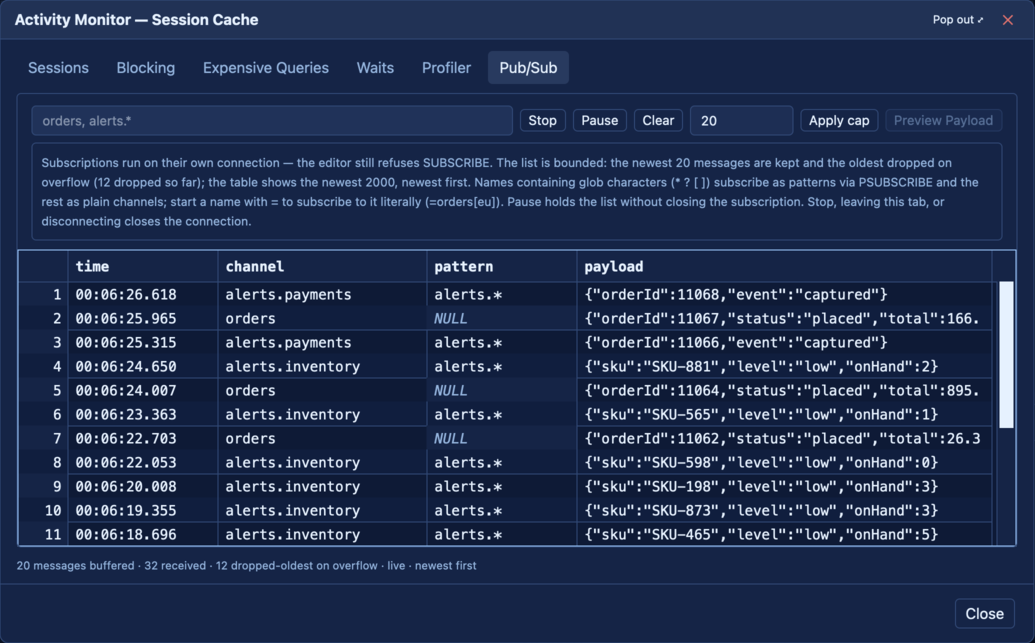Click payload for SKU-198
The height and width of the screenshot is (643, 1035).
[784, 487]
